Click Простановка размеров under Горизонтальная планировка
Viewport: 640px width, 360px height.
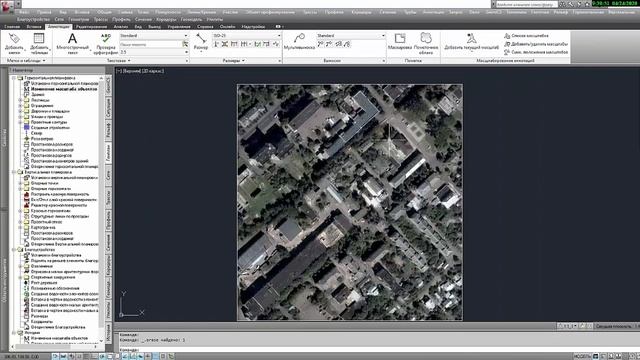[51, 144]
